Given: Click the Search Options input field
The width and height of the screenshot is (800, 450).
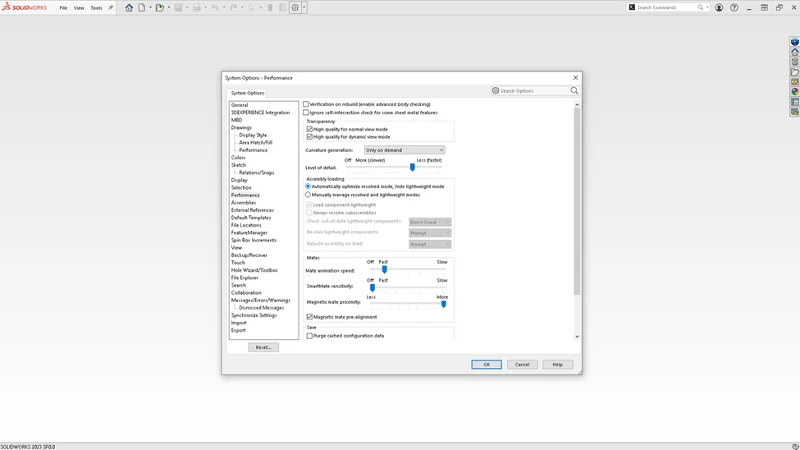Looking at the screenshot, I should pyautogui.click(x=531, y=91).
